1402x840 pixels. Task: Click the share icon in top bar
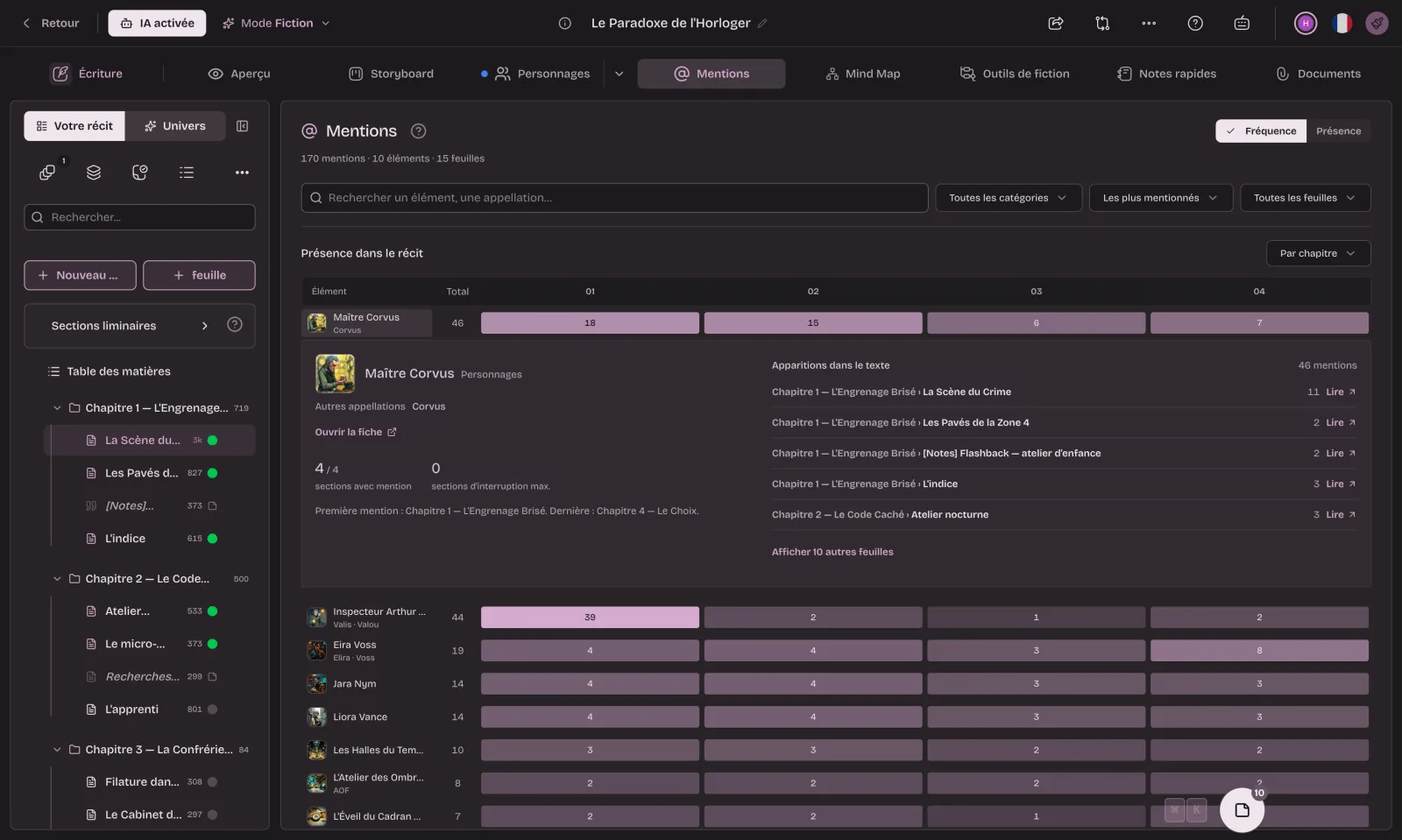point(1055,24)
